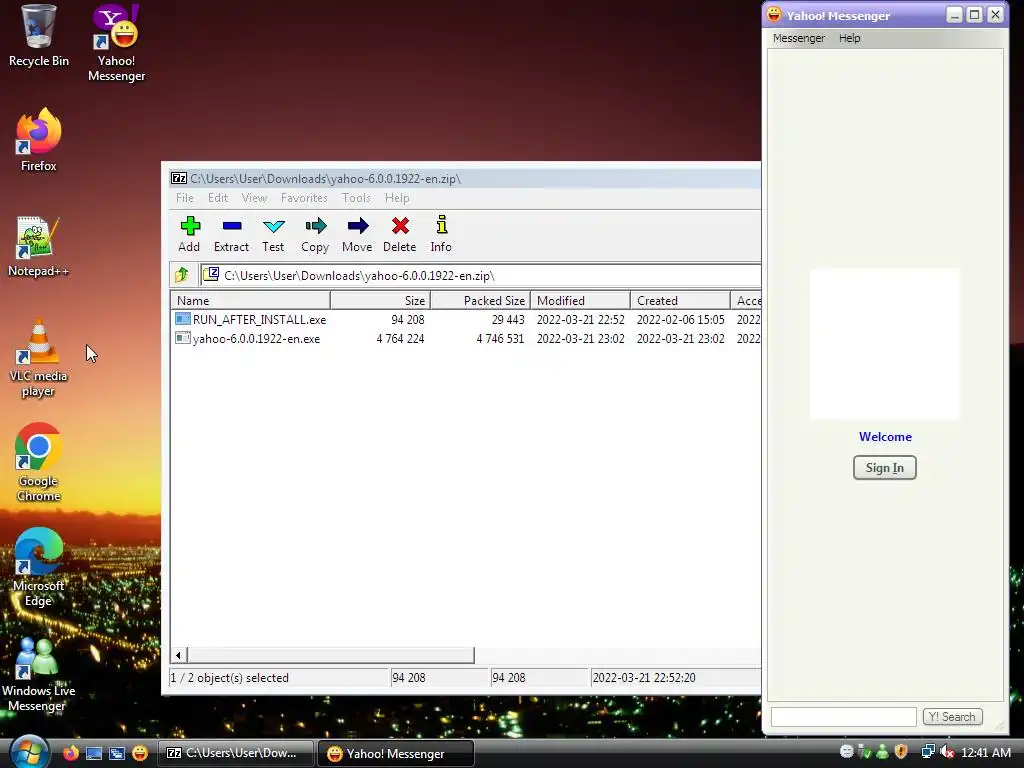Click Packed Size value 29 443
This screenshot has height=768, width=1024.
(508, 319)
